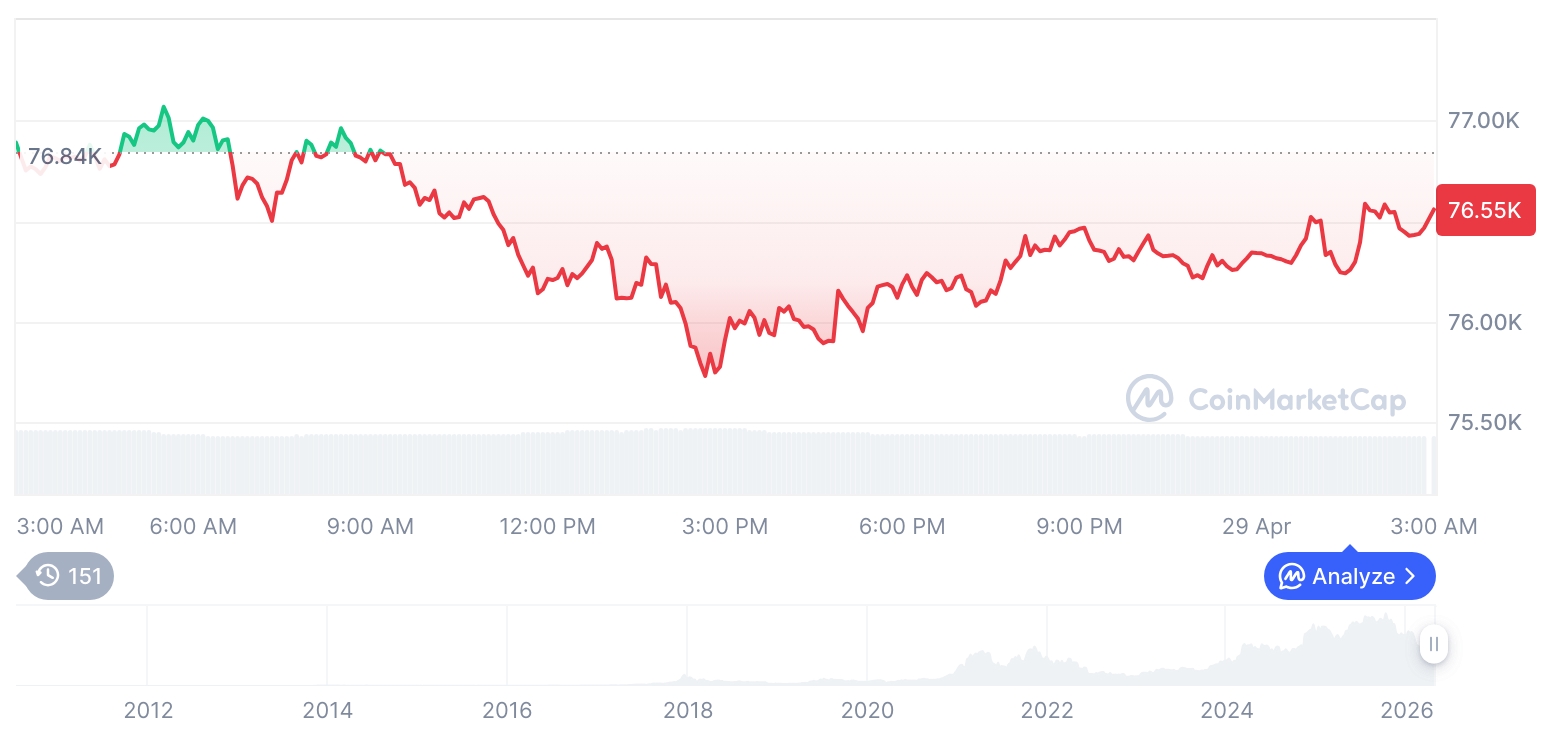
Task: Click the 6:00 PM time axis label
Action: (902, 526)
